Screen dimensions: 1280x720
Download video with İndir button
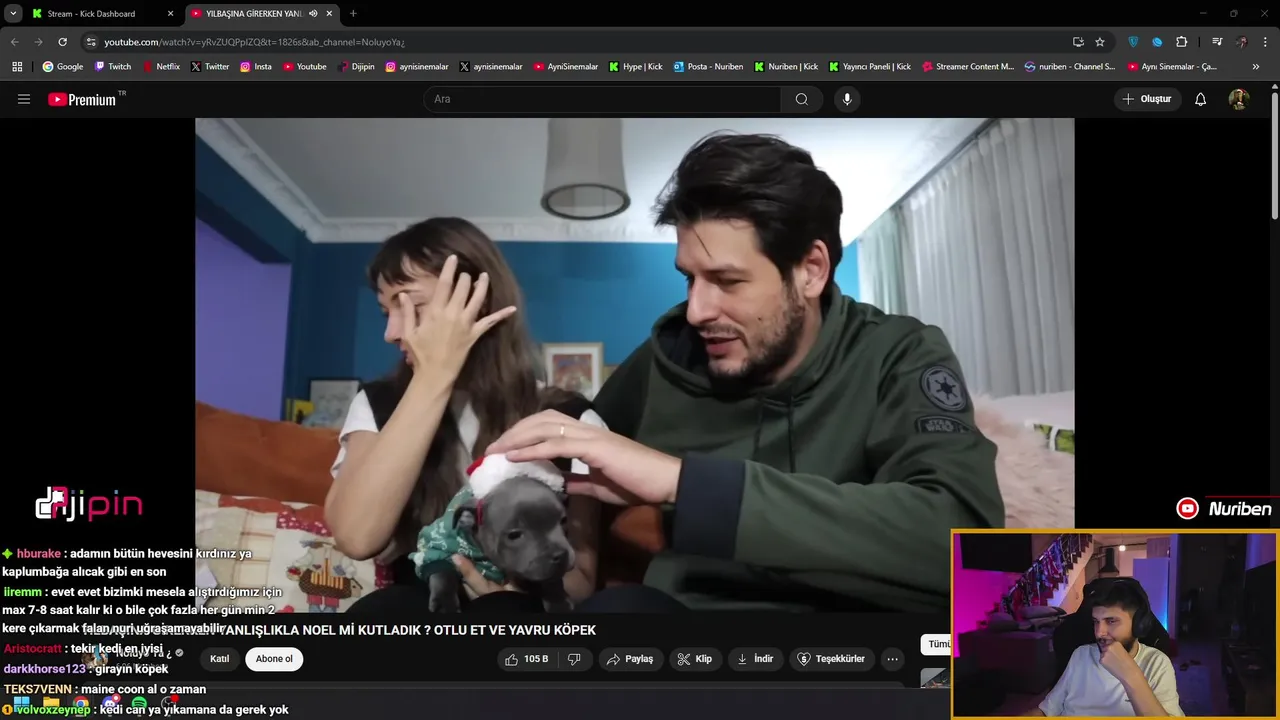click(755, 659)
